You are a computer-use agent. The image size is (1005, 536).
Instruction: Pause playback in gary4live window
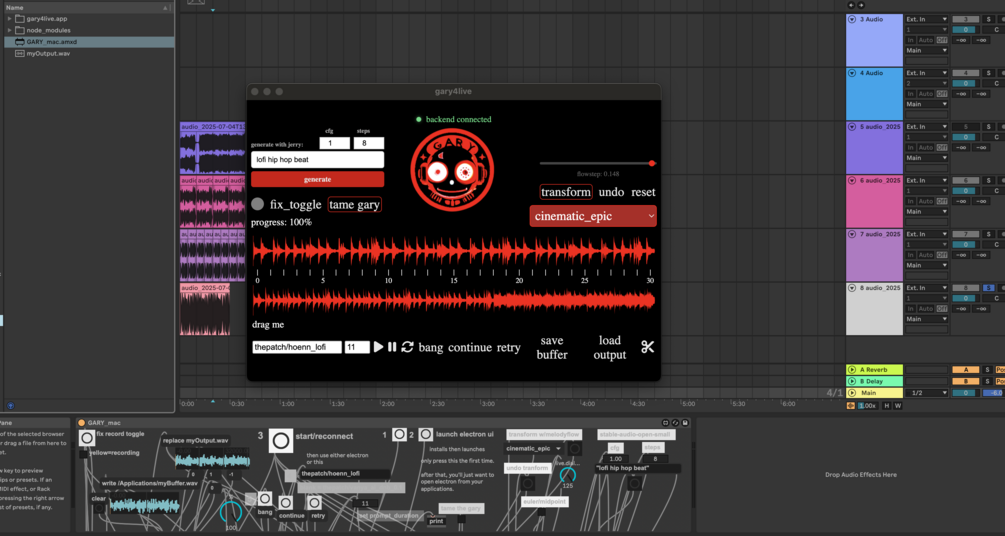(392, 347)
